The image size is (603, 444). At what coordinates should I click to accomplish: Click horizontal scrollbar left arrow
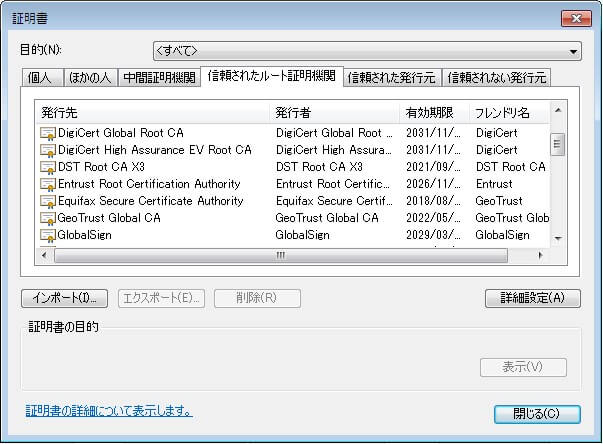(44, 256)
